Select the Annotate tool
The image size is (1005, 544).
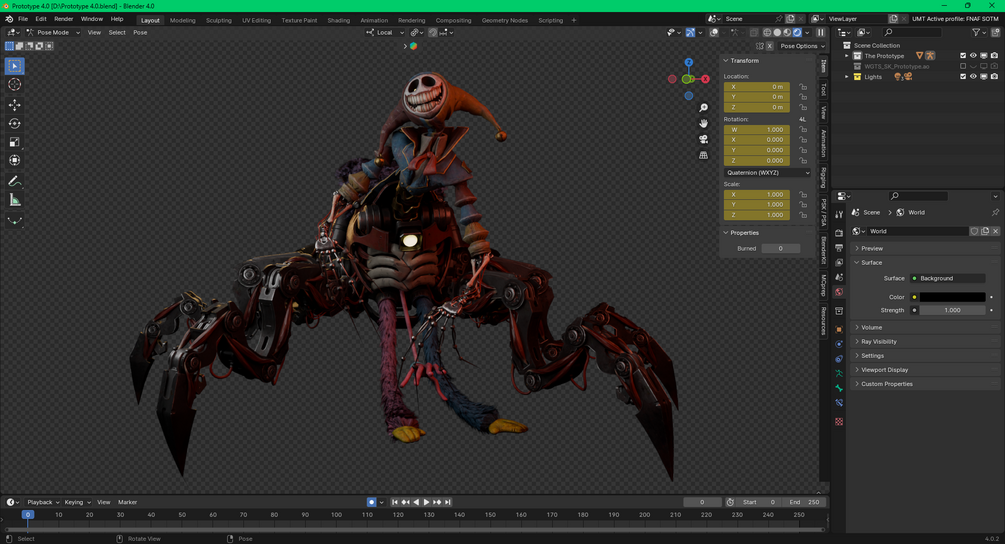pyautogui.click(x=15, y=181)
